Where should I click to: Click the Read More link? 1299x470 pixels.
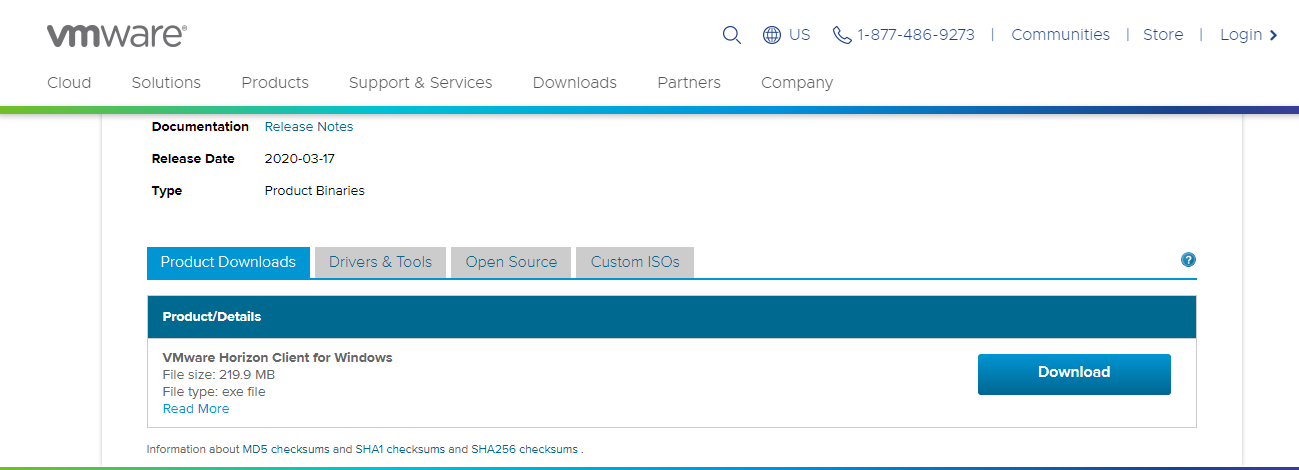(196, 409)
